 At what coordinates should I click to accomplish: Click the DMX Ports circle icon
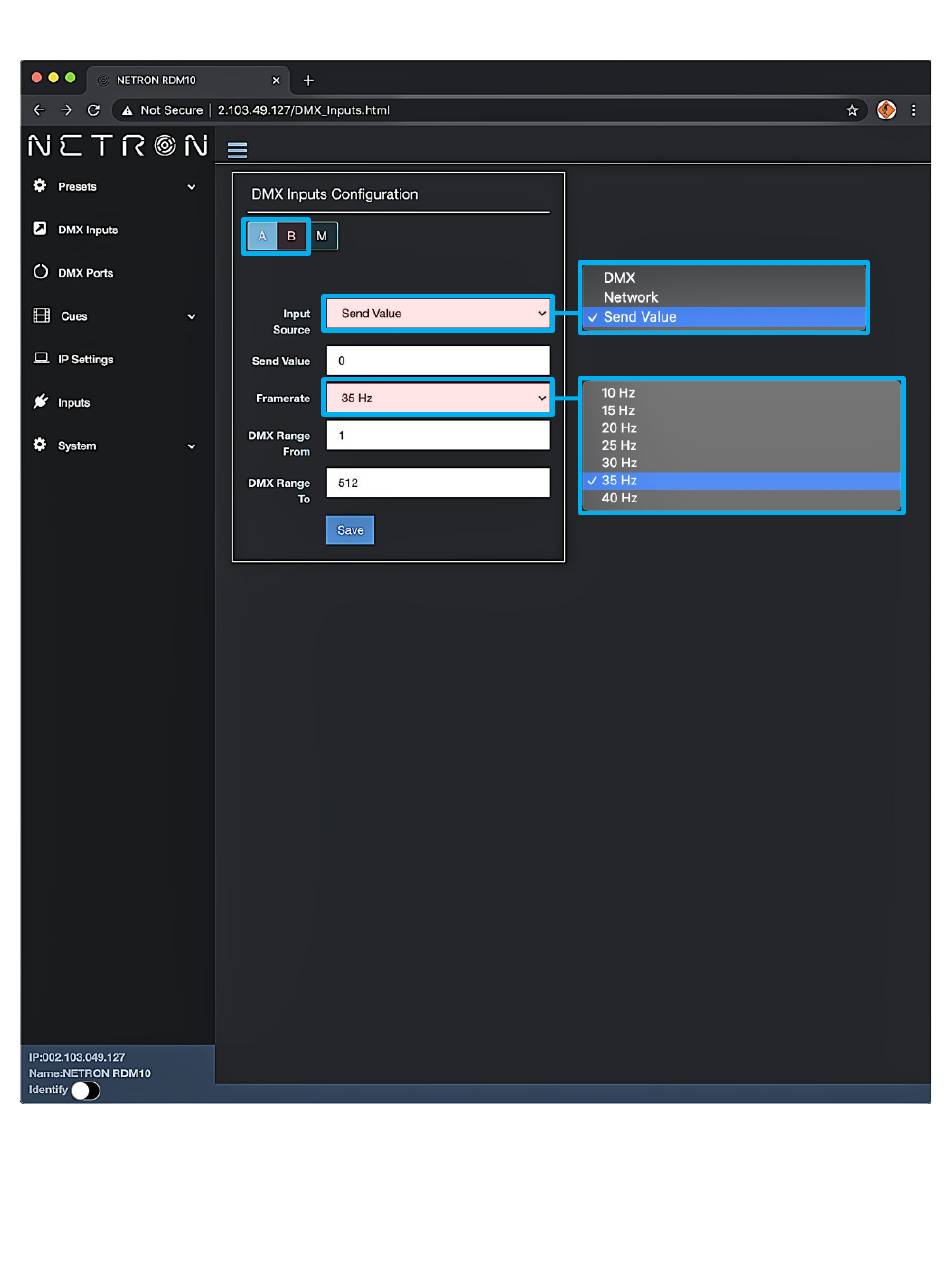click(x=40, y=272)
